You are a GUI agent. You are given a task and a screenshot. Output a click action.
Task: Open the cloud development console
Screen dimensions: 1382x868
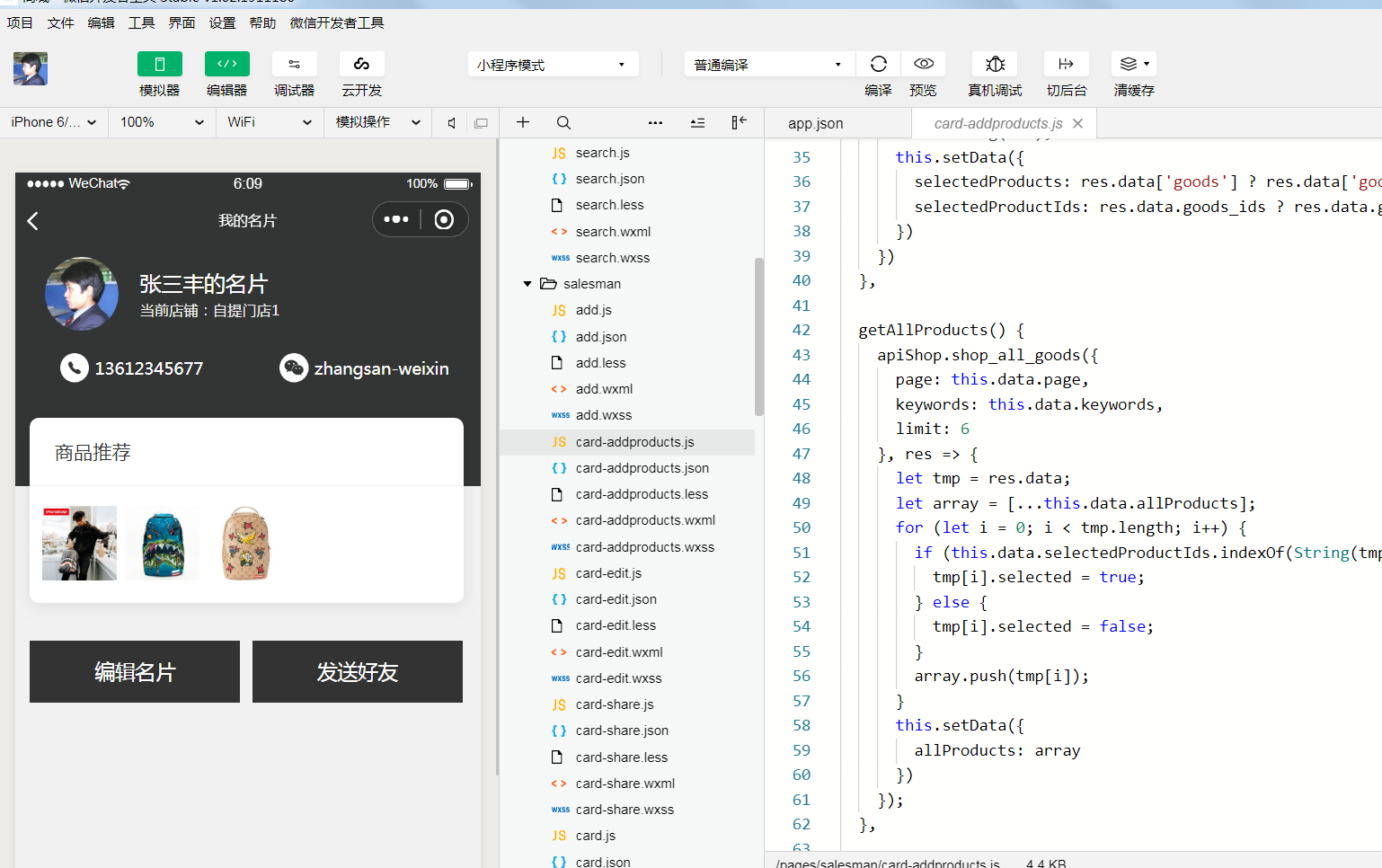click(x=361, y=65)
